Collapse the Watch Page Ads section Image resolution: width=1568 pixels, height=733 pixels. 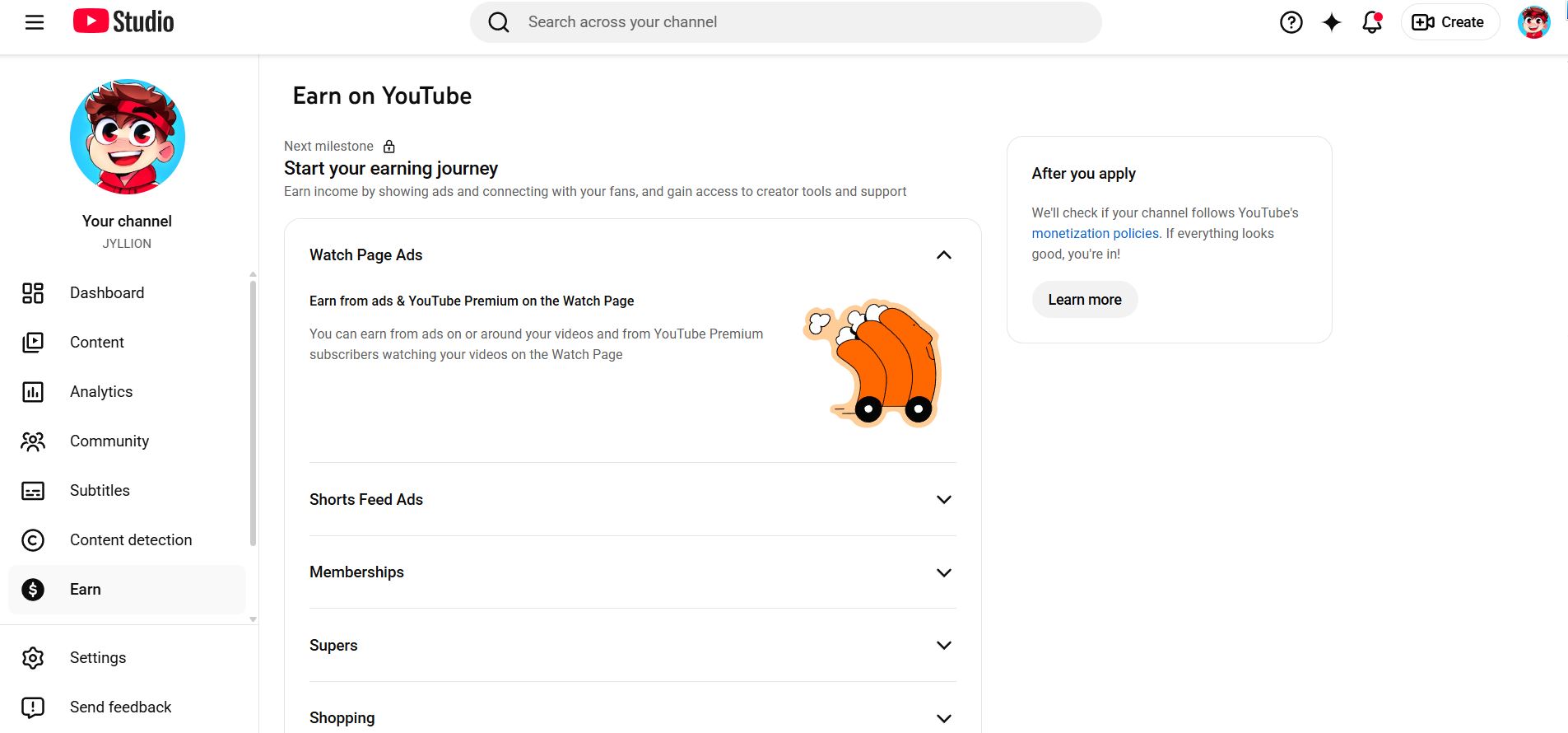tap(944, 255)
